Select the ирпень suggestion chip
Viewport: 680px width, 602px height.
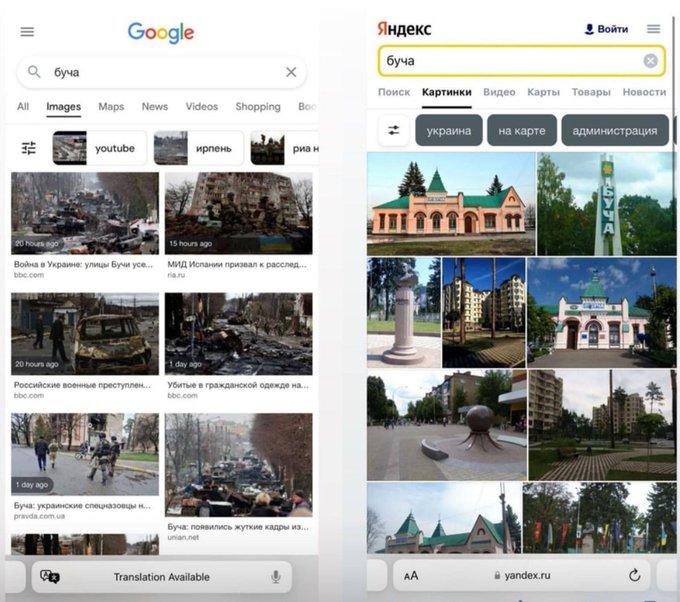[199, 148]
